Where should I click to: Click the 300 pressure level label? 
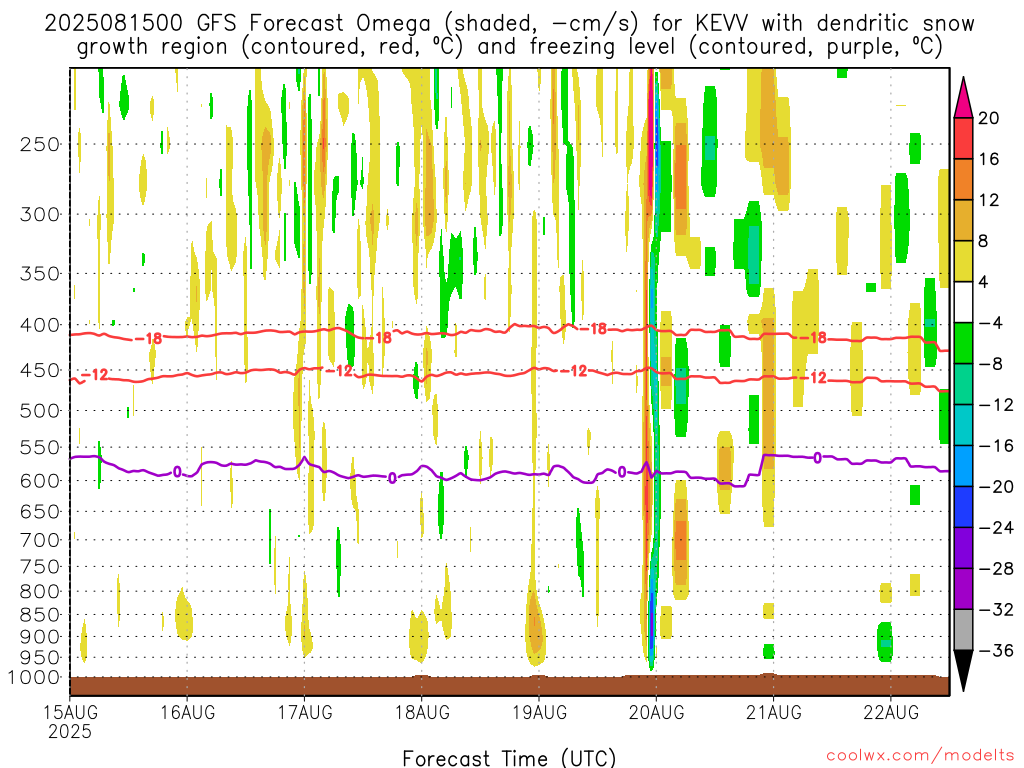point(40,214)
